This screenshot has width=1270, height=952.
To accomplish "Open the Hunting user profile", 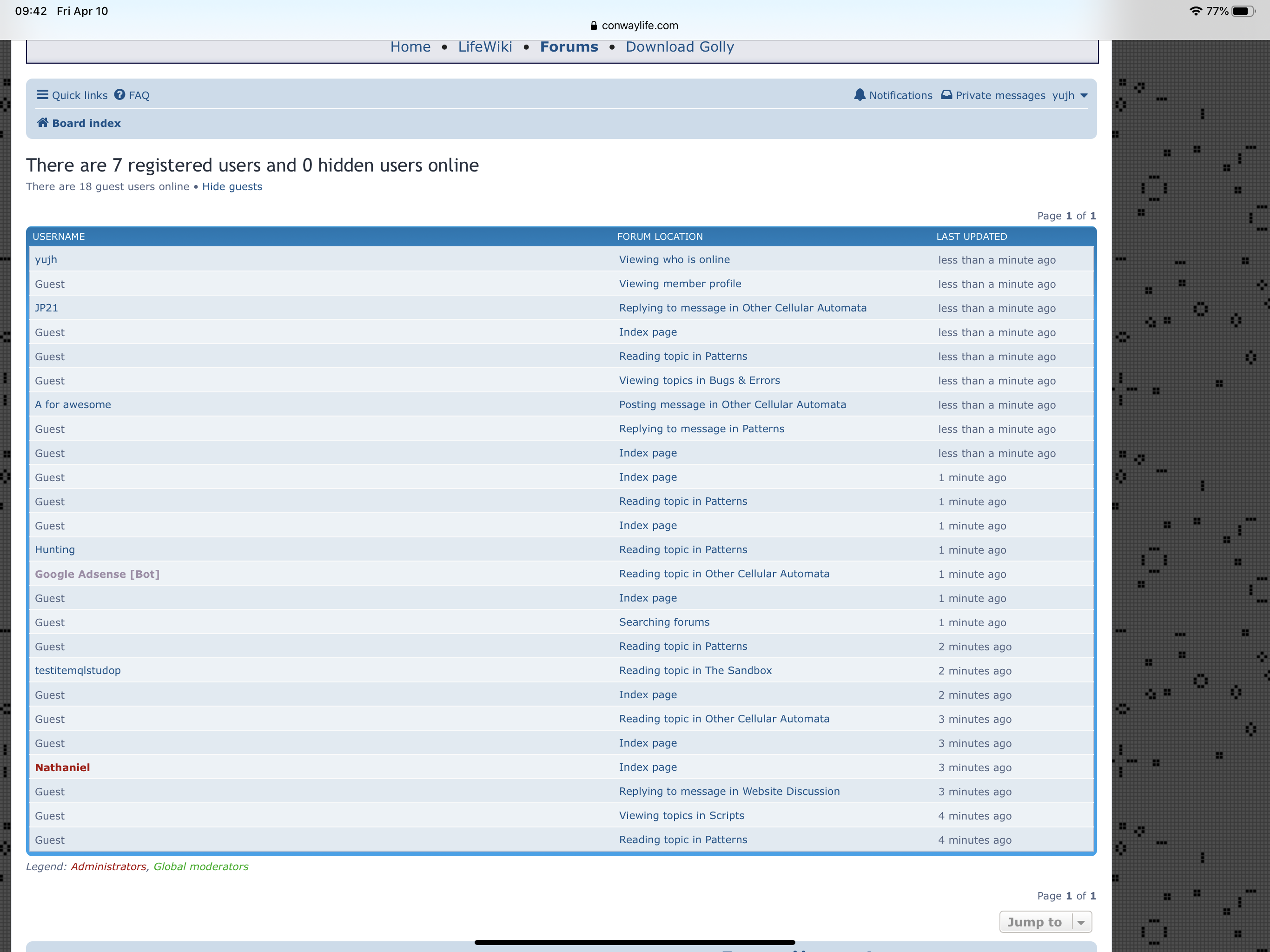I will (x=55, y=549).
